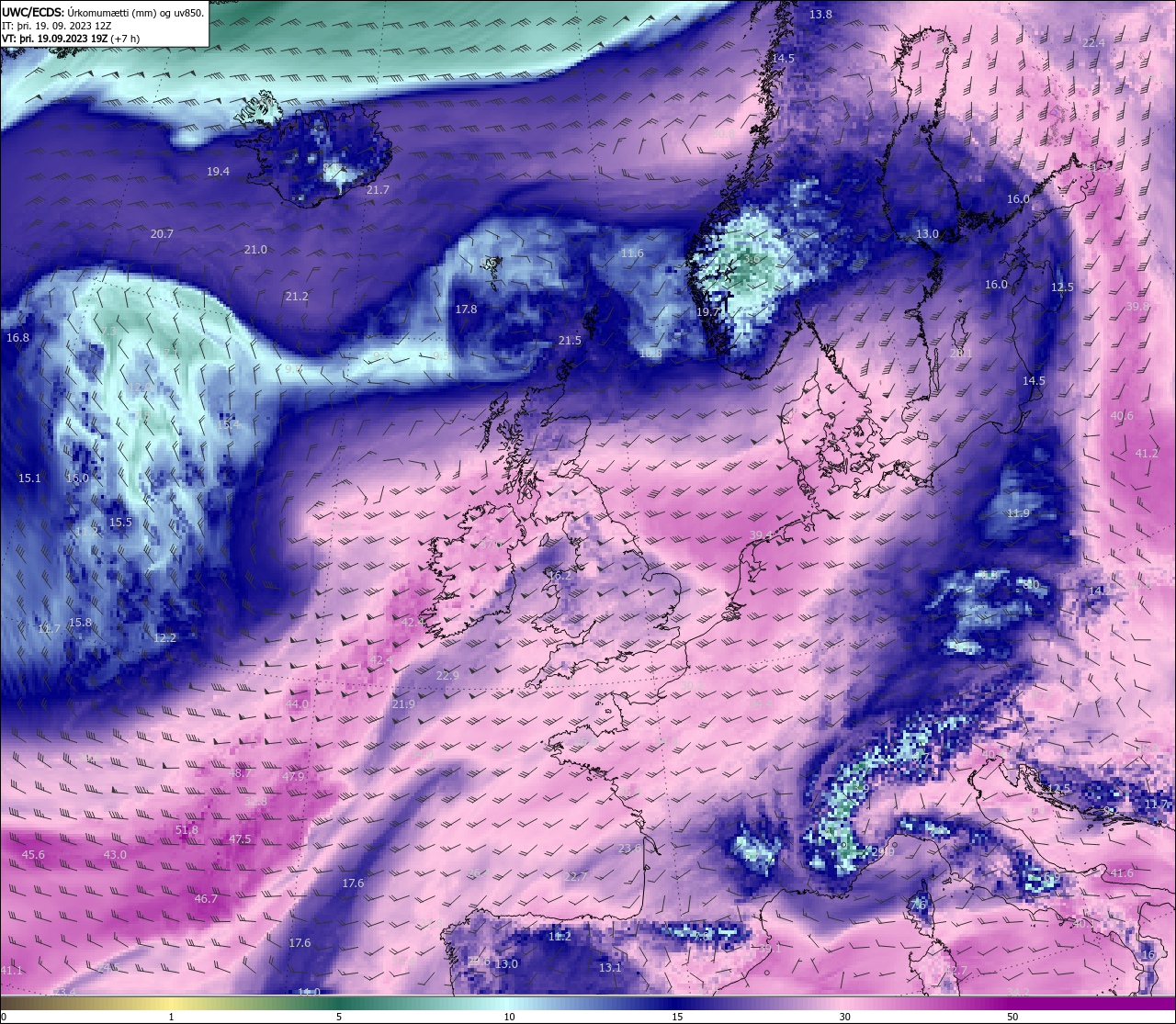Click the map value '22.7' over the Bay of Biscay
This screenshot has width=1176, height=1024.
pos(576,877)
